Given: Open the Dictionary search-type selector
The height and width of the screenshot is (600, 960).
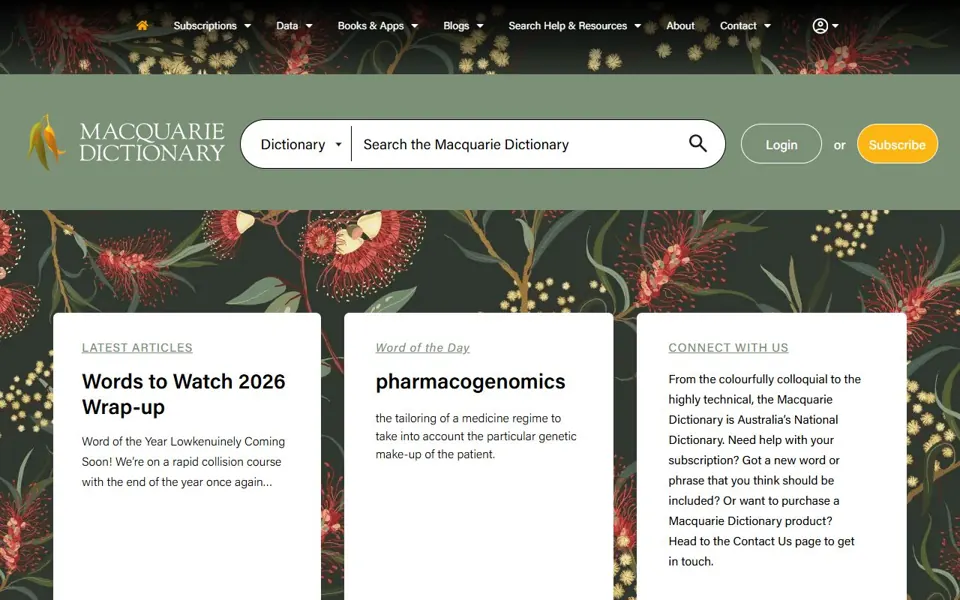Looking at the screenshot, I should 301,144.
